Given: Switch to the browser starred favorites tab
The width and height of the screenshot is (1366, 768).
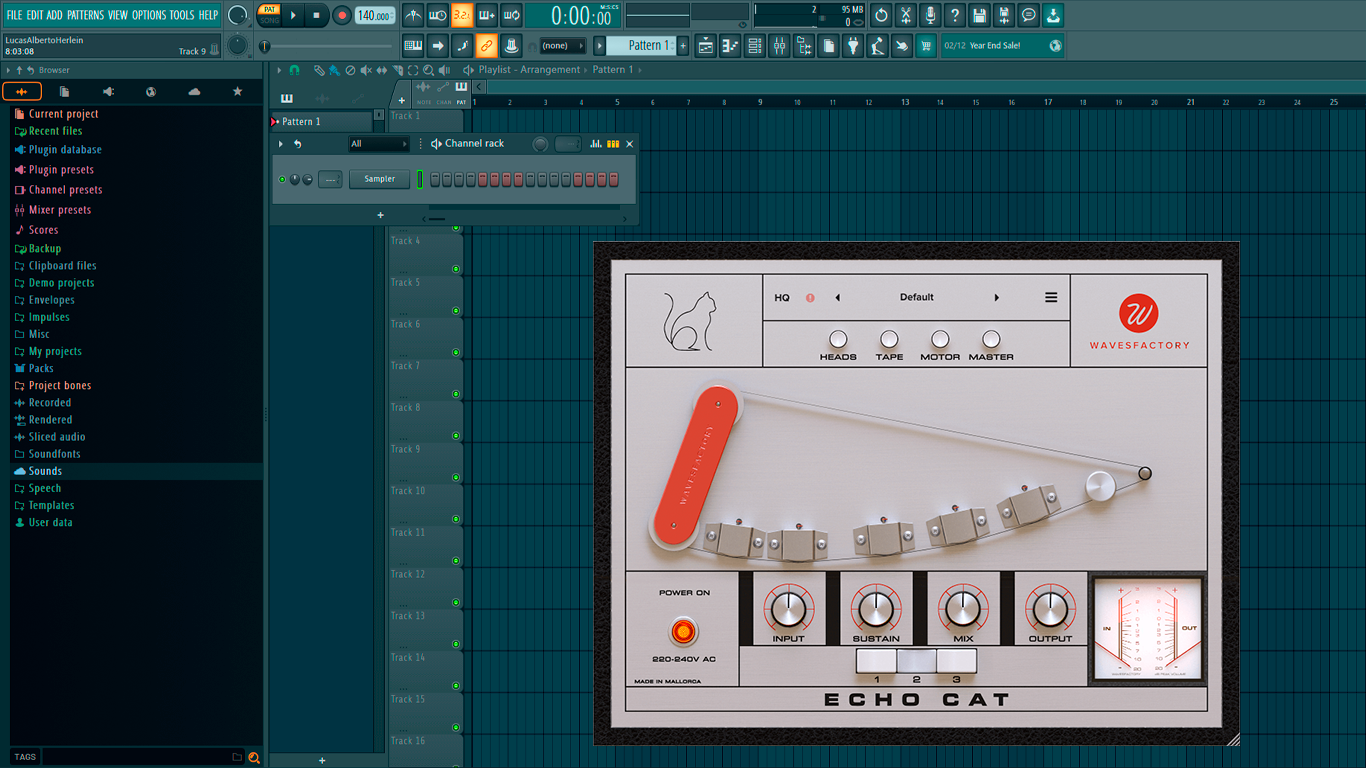Looking at the screenshot, I should tap(237, 91).
